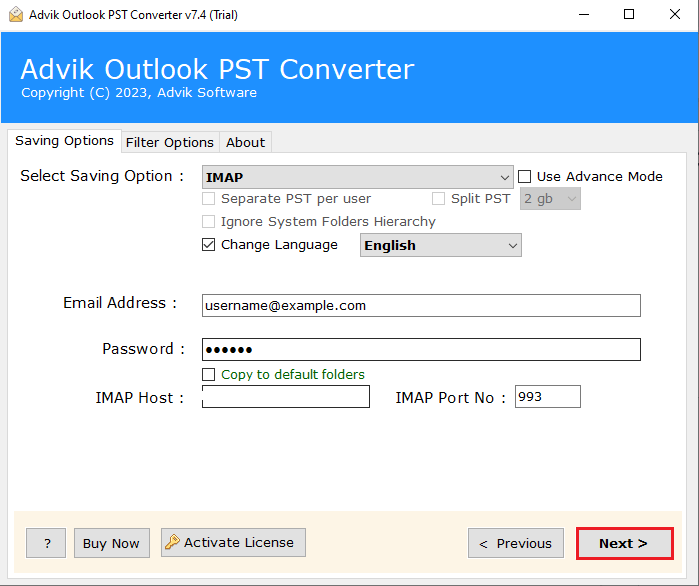This screenshot has height=586, width=699.
Task: Check Copy to default folders checkbox
Action: pos(209,374)
